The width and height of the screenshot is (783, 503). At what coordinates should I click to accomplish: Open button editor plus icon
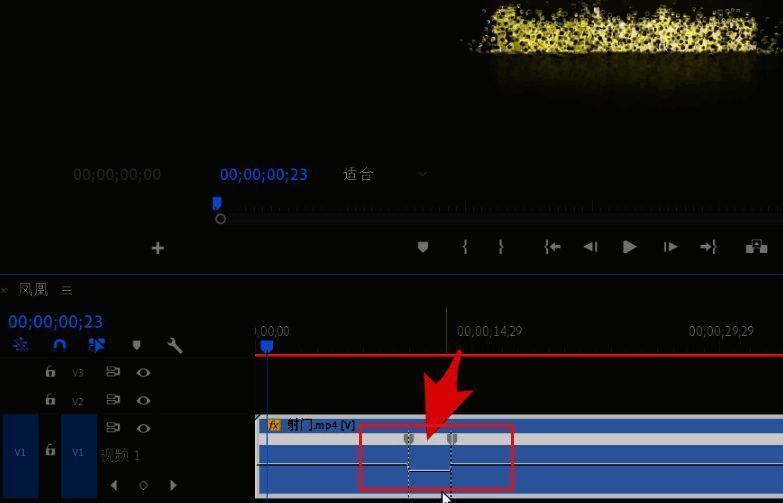(x=157, y=248)
